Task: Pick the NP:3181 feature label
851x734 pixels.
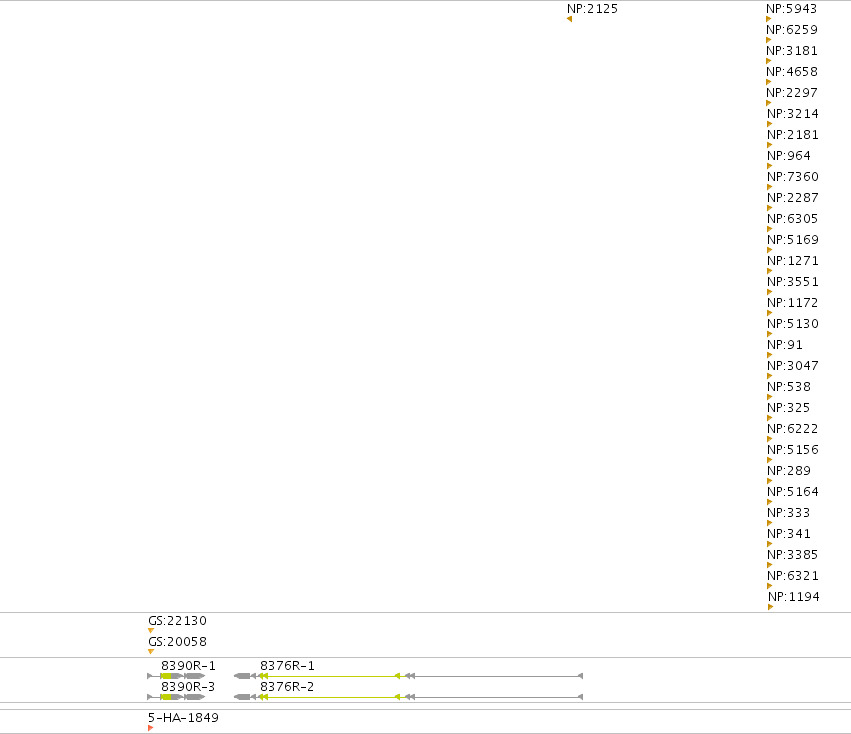Action: pos(792,51)
